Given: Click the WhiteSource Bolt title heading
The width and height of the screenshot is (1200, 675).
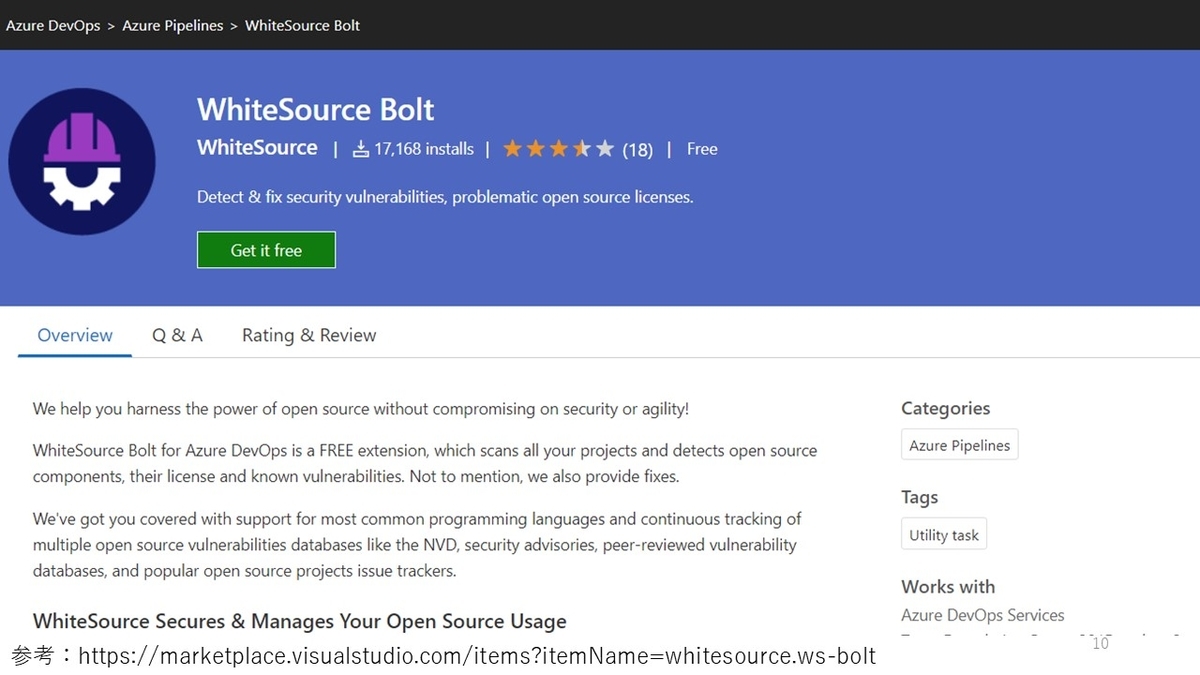Looking at the screenshot, I should coord(315,109).
